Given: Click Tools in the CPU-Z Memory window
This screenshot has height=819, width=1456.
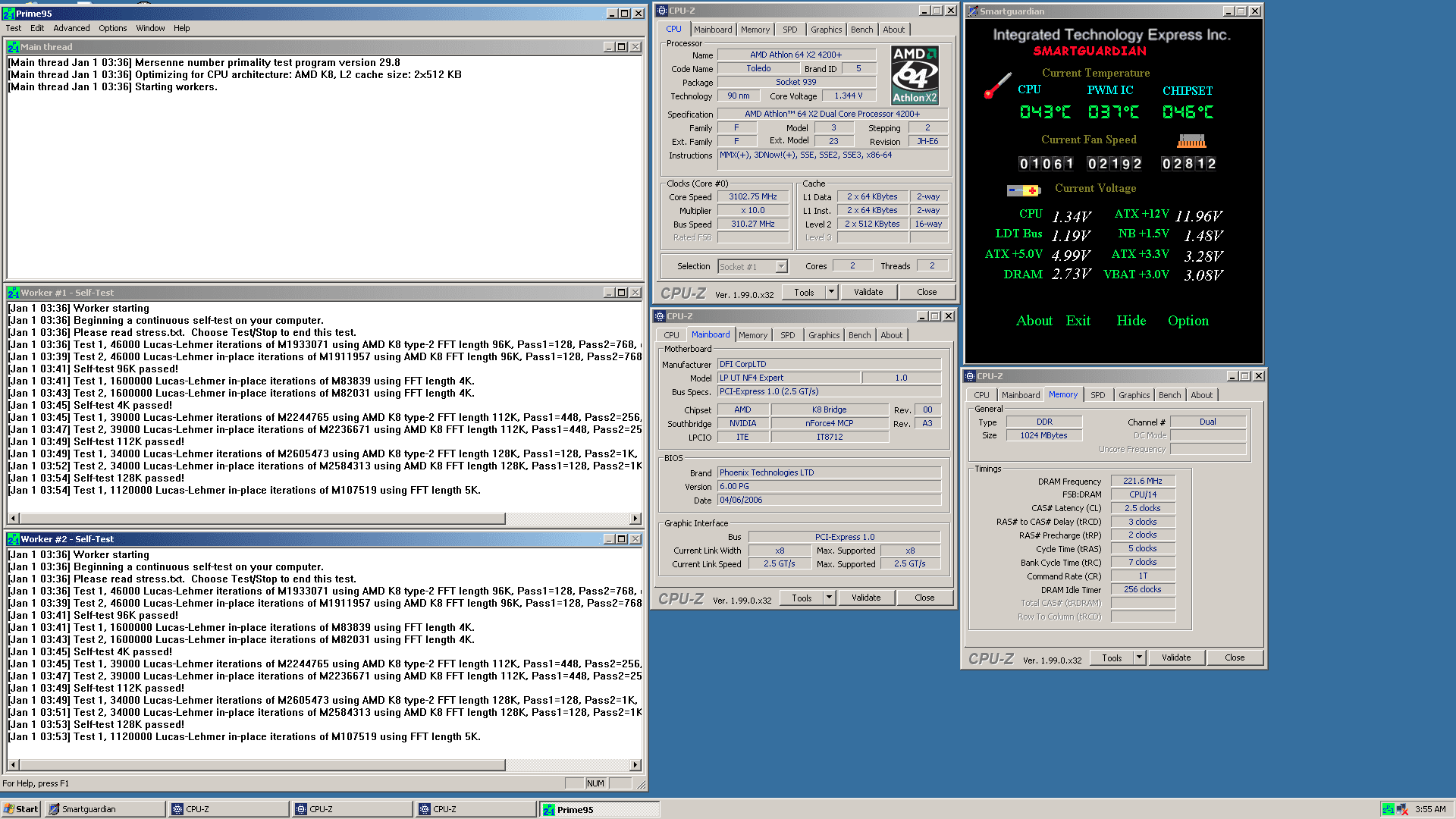Looking at the screenshot, I should pos(1112,657).
